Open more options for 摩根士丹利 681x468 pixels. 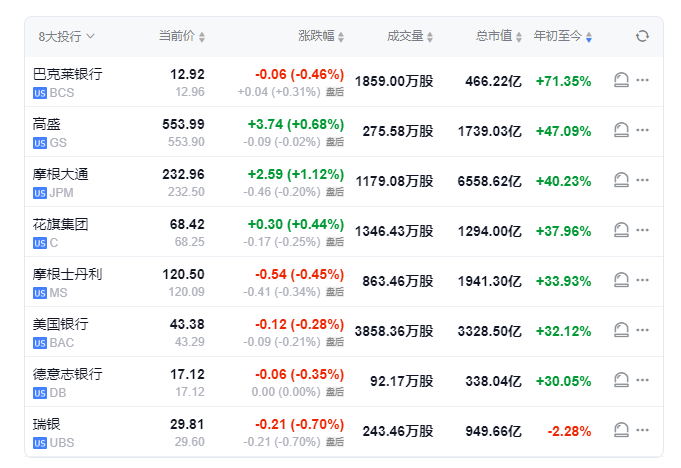tap(642, 280)
